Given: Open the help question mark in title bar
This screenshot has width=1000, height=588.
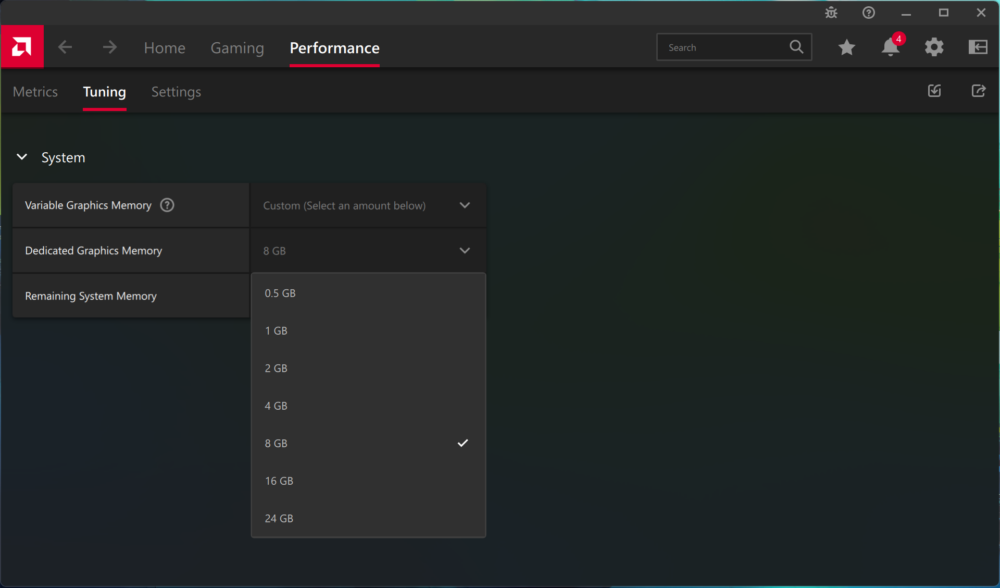Looking at the screenshot, I should coord(869,13).
